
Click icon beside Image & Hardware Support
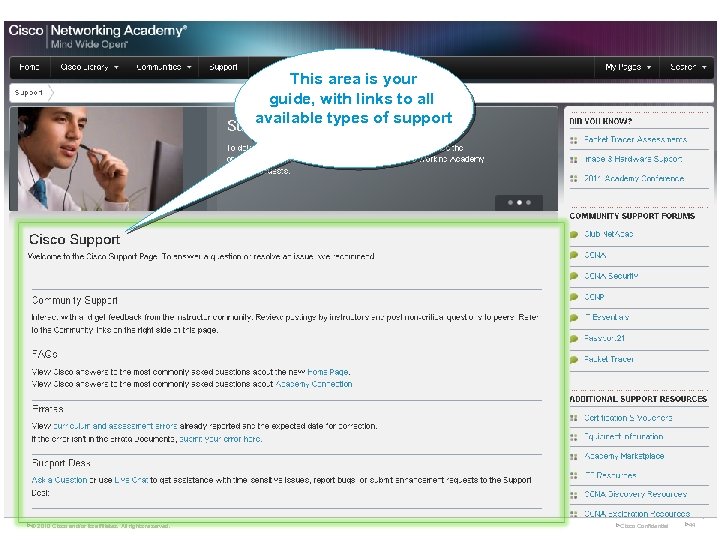(574, 160)
